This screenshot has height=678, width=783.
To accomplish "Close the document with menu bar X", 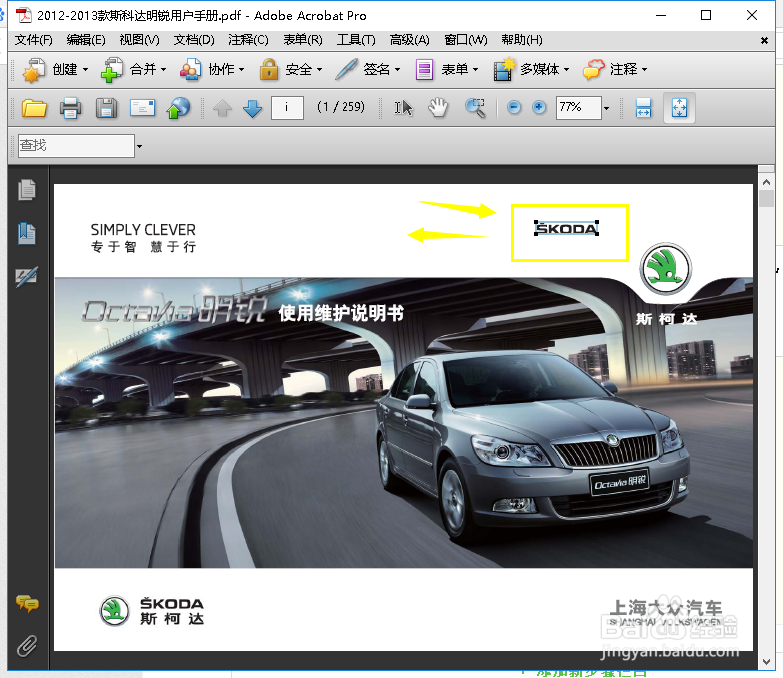I will coord(764,40).
